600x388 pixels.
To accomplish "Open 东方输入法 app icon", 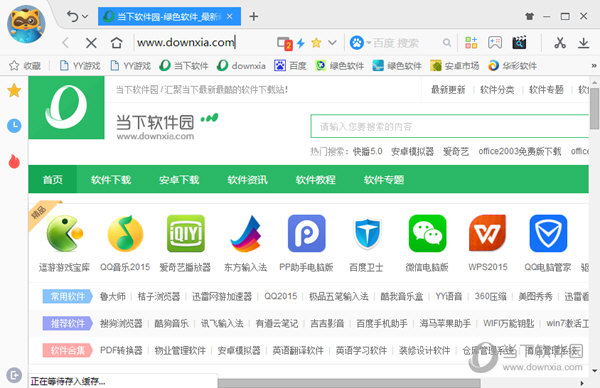I will click(246, 233).
